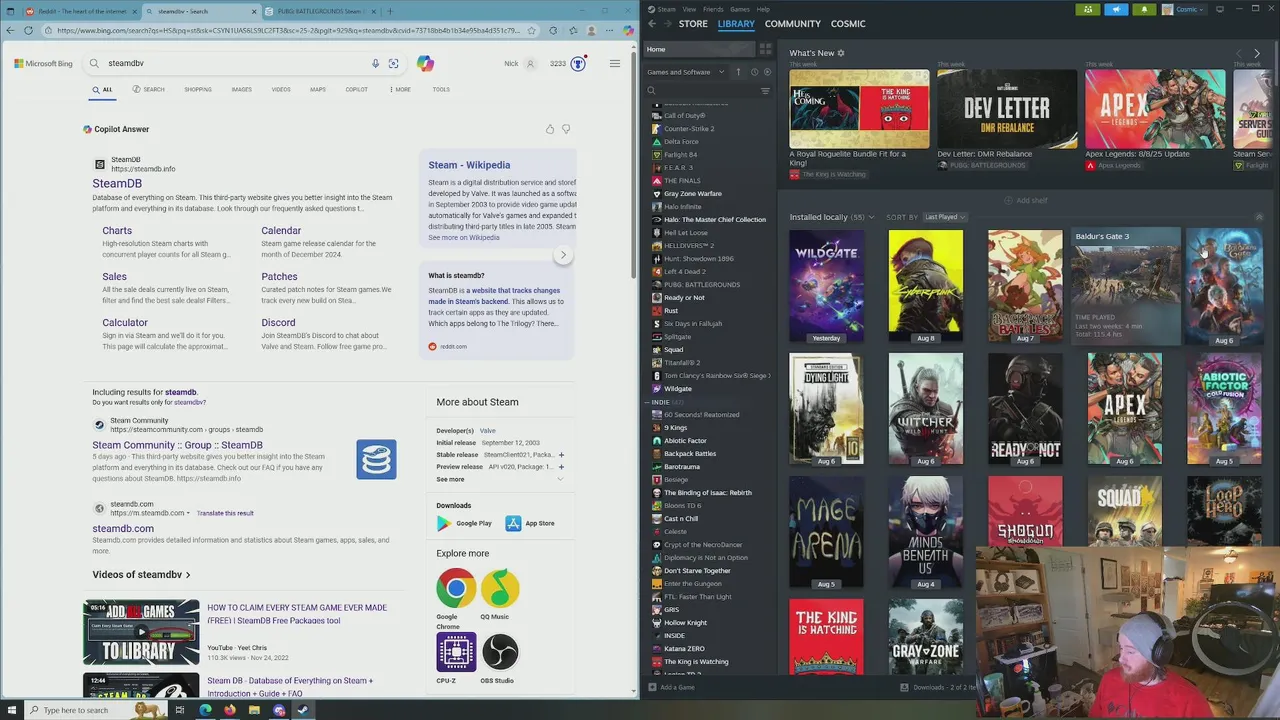This screenshot has height=720, width=1280.
Task: Open the Copilot icon beside the Bing search box
Action: 425,63
